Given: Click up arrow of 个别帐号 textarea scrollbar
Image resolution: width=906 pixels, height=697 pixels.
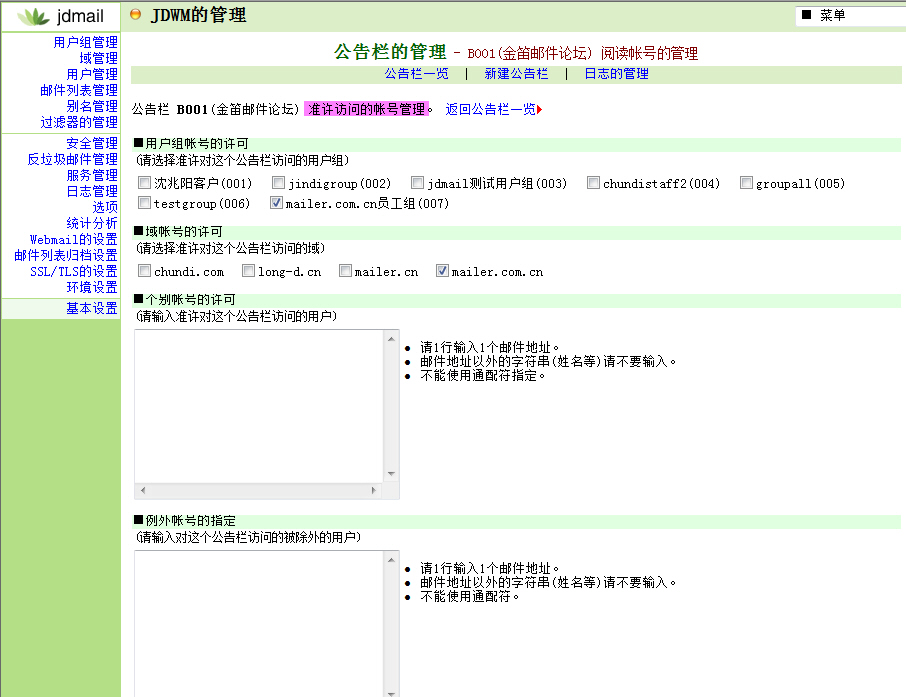Looking at the screenshot, I should coord(391,339).
